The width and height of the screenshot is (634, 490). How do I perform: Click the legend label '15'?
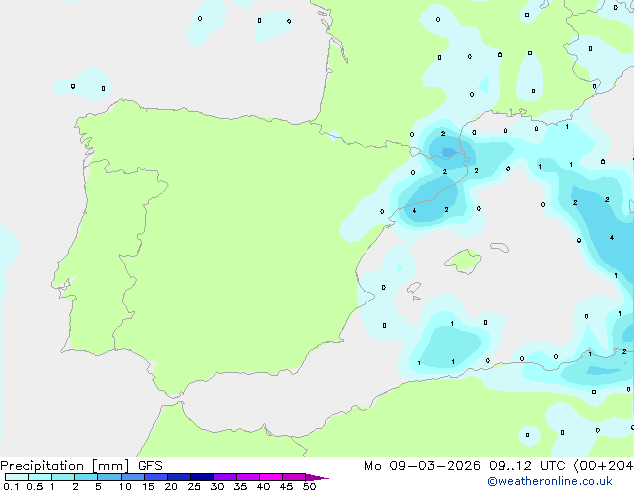148,486
